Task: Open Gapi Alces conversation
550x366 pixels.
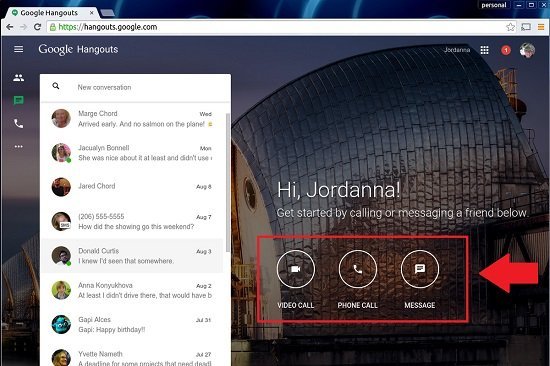Action: (132, 324)
